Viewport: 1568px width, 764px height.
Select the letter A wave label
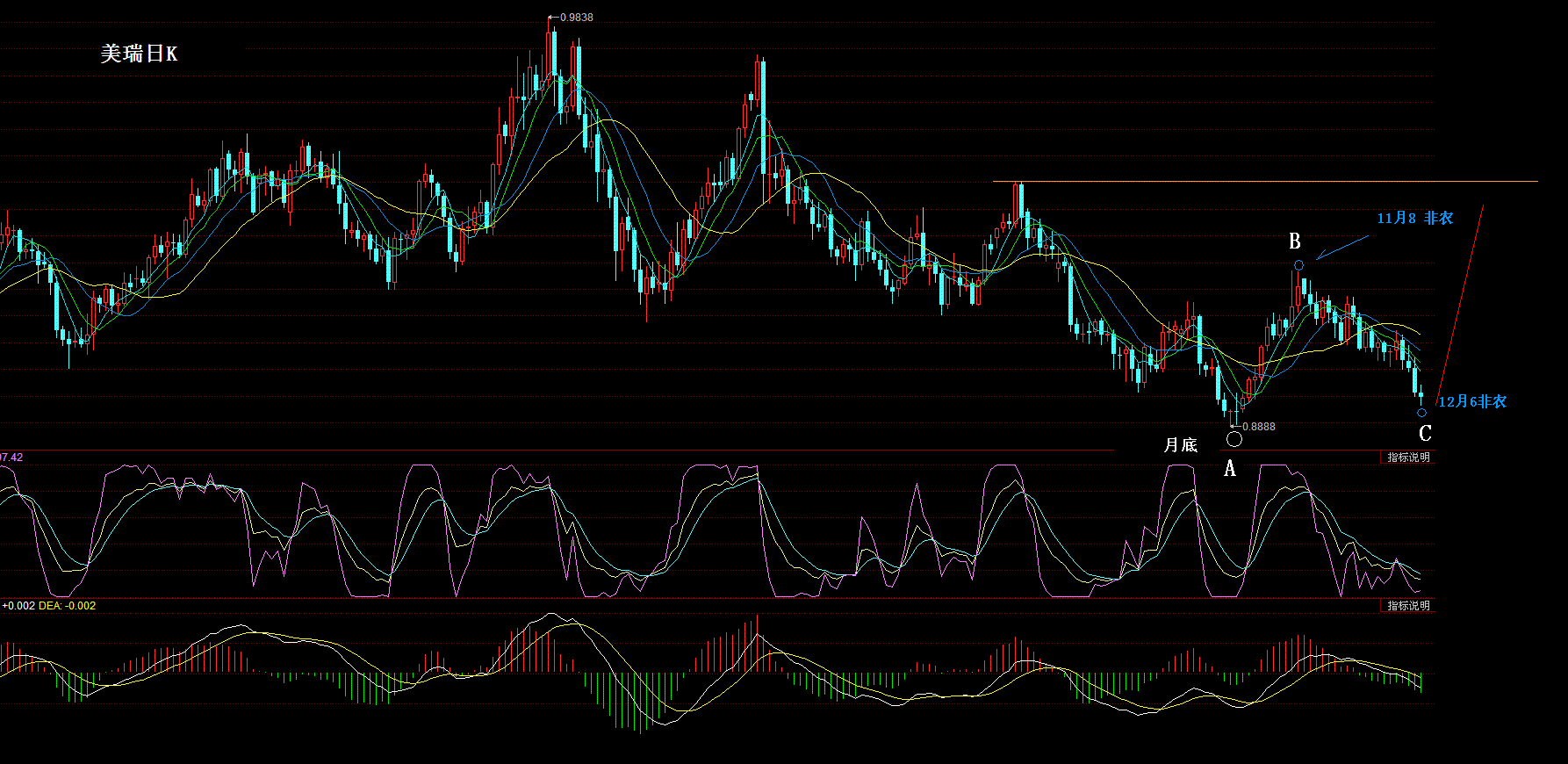1230,469
